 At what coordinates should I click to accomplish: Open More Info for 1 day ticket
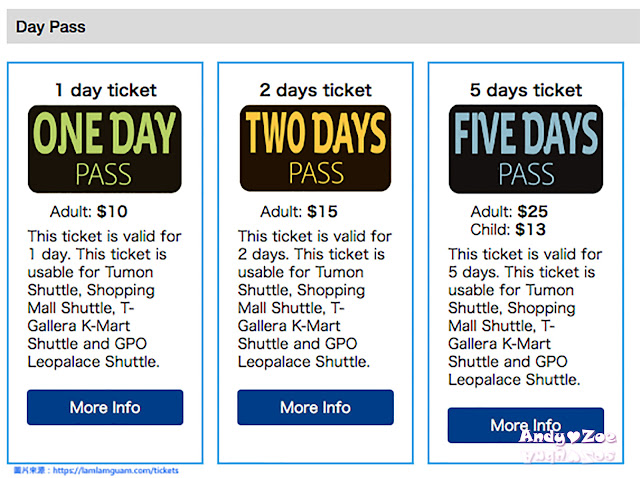pyautogui.click(x=105, y=407)
